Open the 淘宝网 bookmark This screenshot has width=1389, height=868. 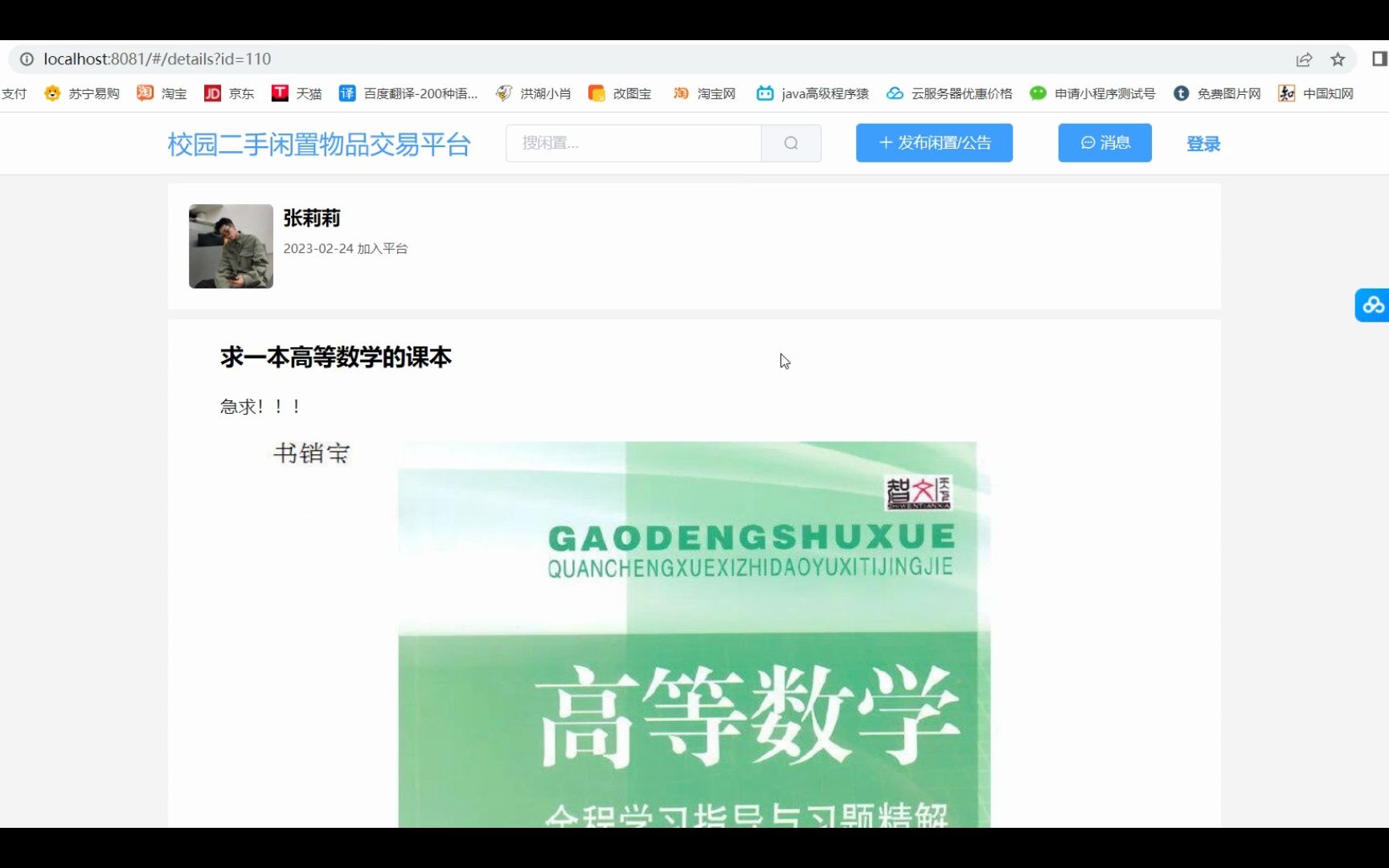(x=704, y=93)
